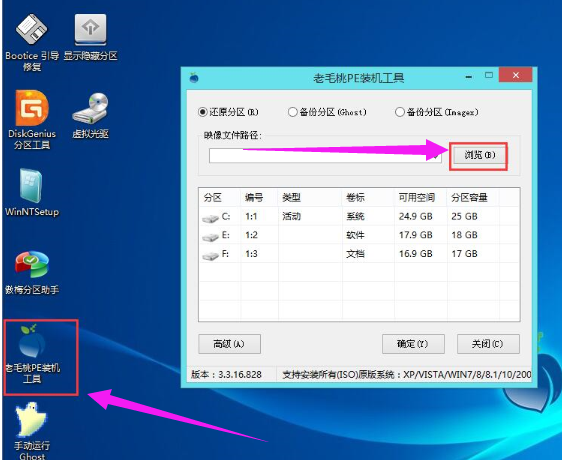The height and width of the screenshot is (460, 562).
Task: Choose the 备份分区 (Imagex) radio option
Action: click(x=399, y=112)
